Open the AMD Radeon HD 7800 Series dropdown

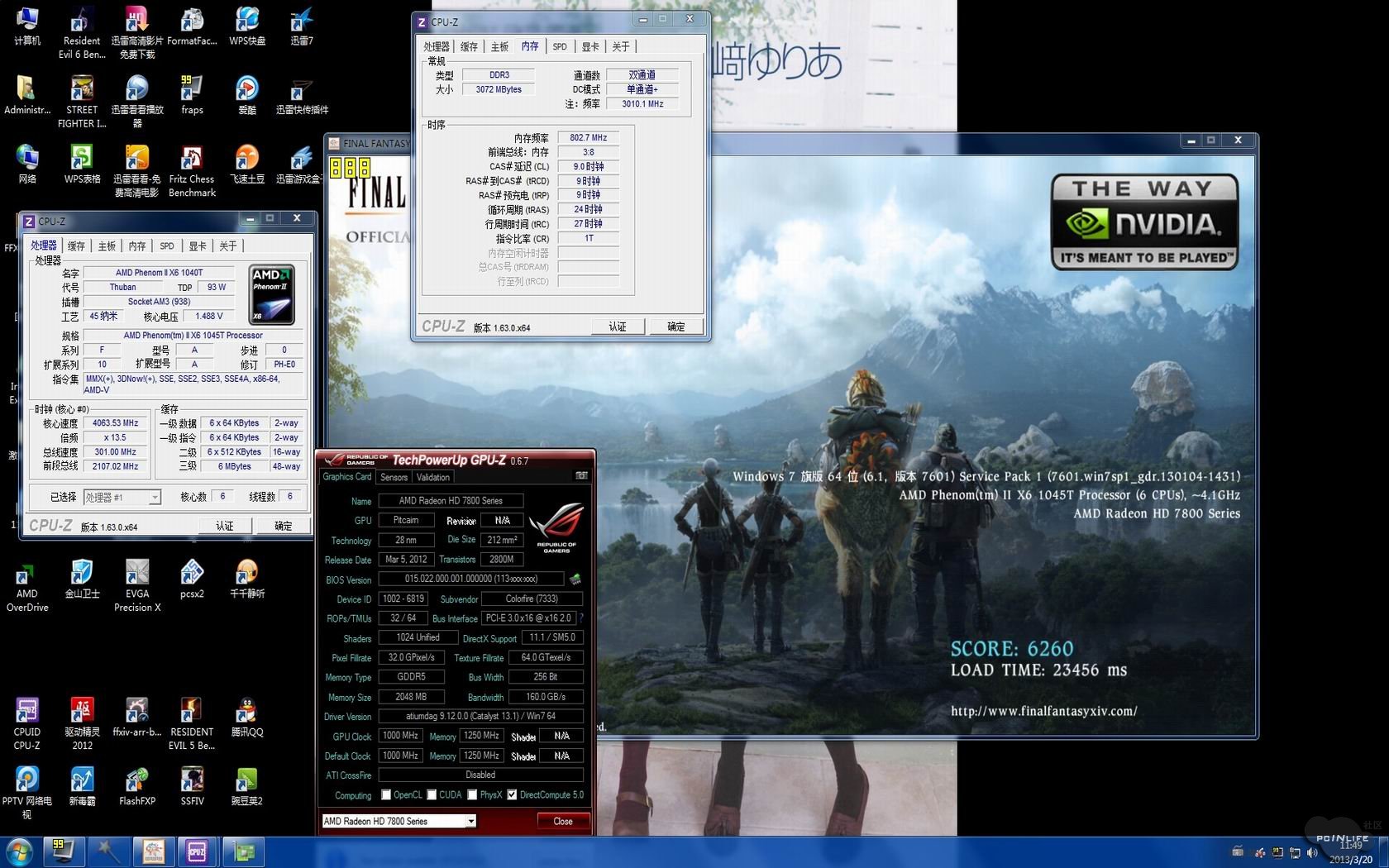399,821
